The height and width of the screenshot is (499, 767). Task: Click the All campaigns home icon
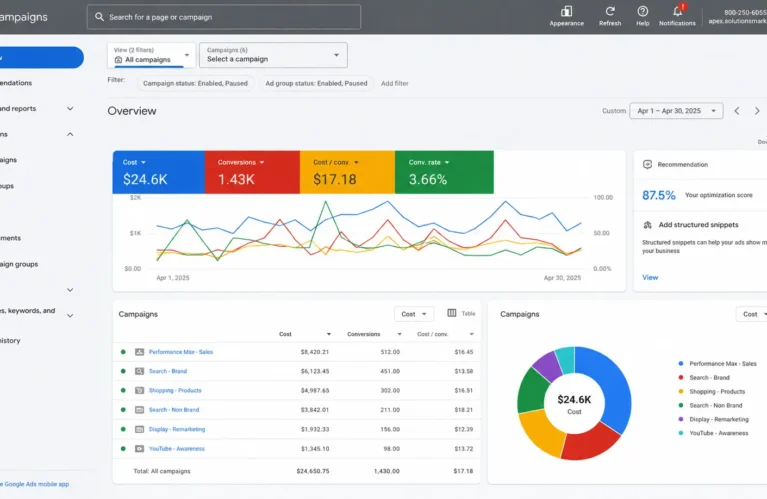(x=118, y=60)
